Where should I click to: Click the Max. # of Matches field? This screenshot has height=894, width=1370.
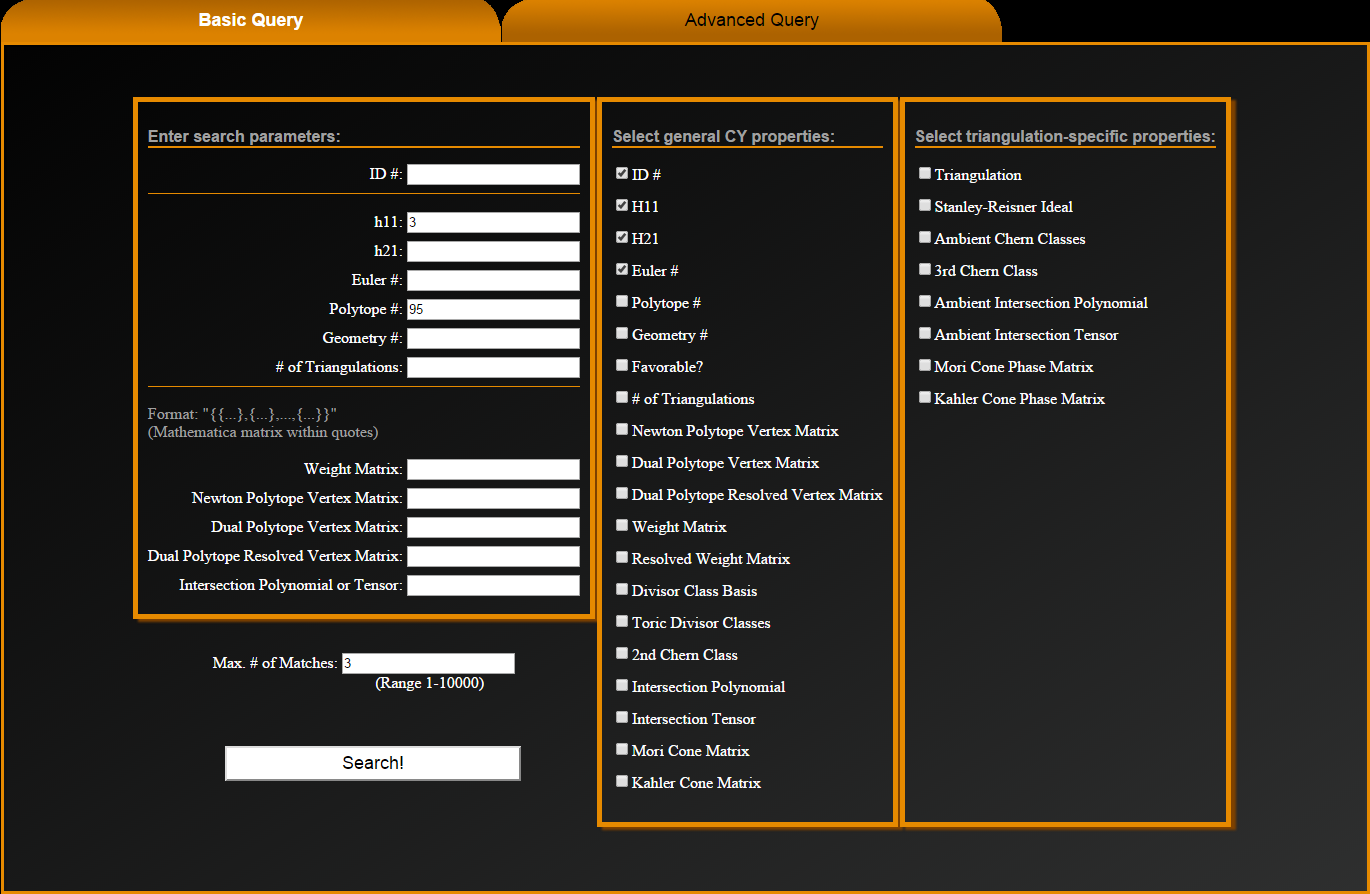[428, 664]
